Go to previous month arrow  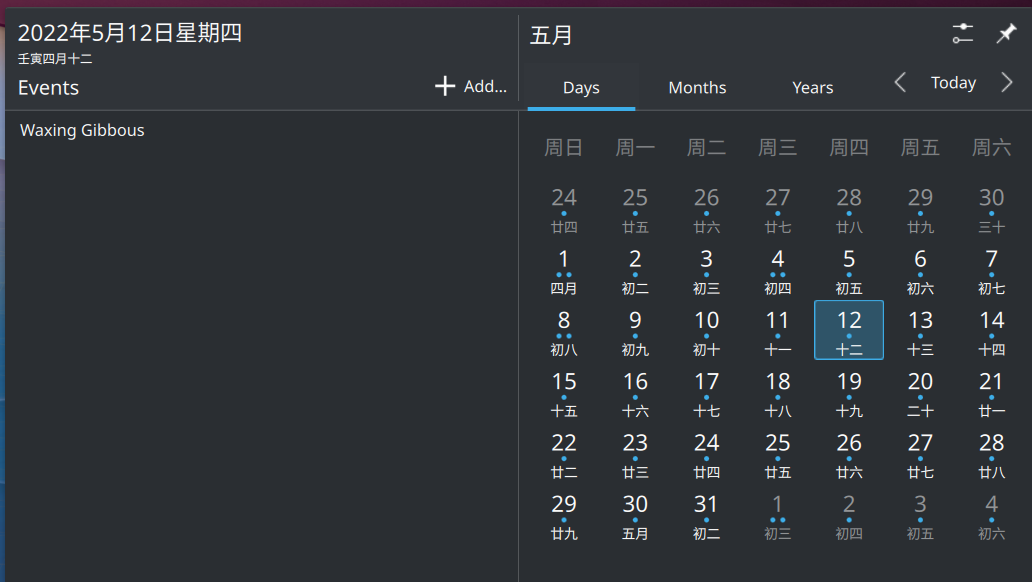[x=900, y=83]
